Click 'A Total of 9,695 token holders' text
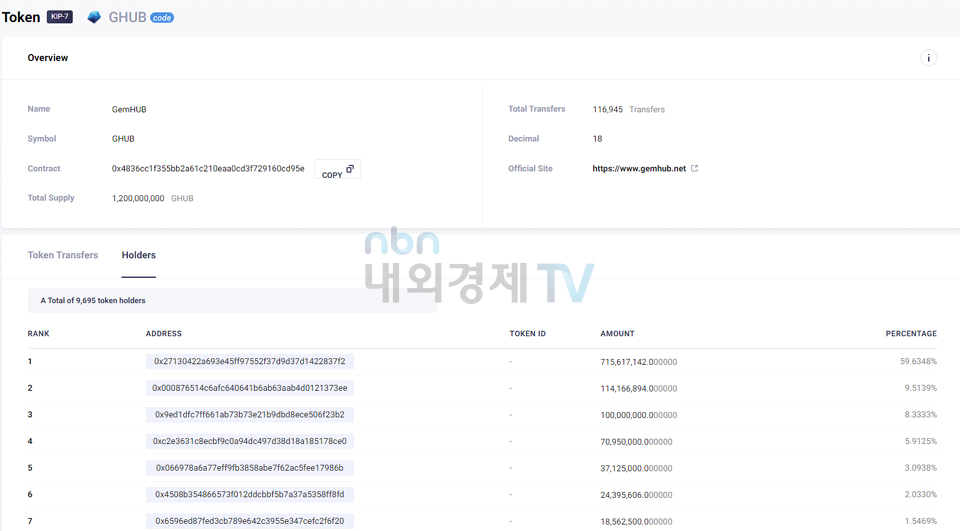960x531 pixels. pyautogui.click(x=93, y=301)
